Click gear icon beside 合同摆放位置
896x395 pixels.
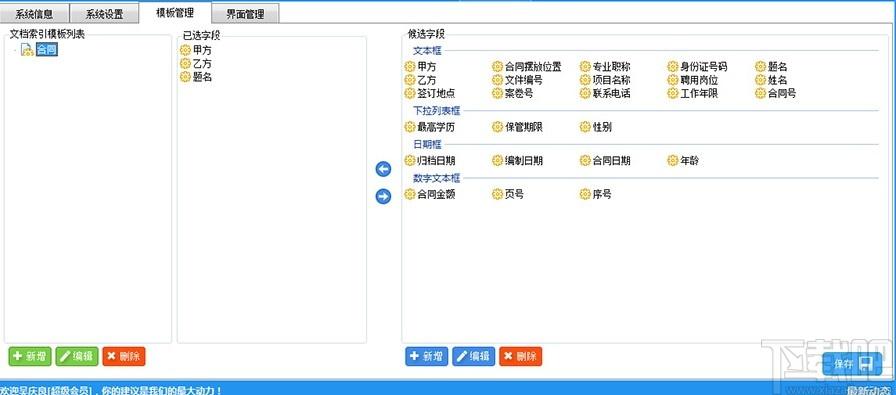click(x=497, y=67)
